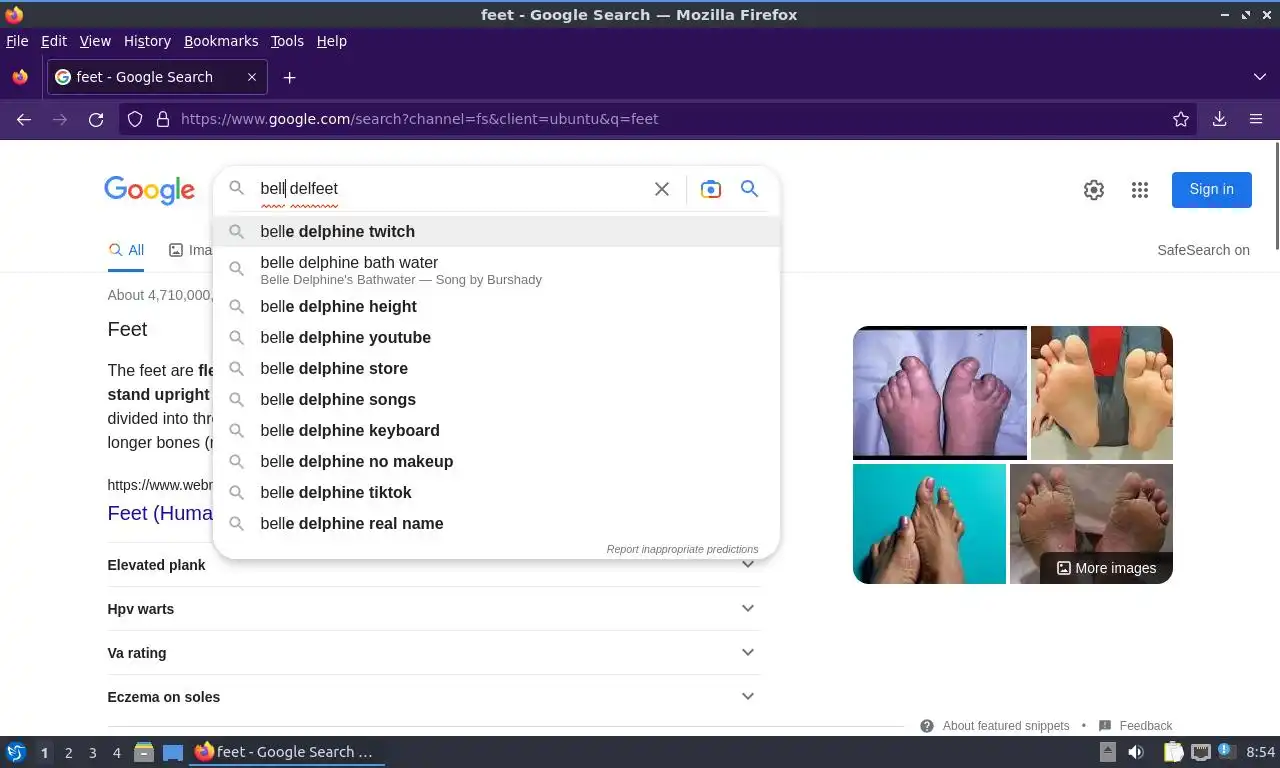Click the shield tracking protection icon
The height and width of the screenshot is (768, 1280).
[x=135, y=119]
